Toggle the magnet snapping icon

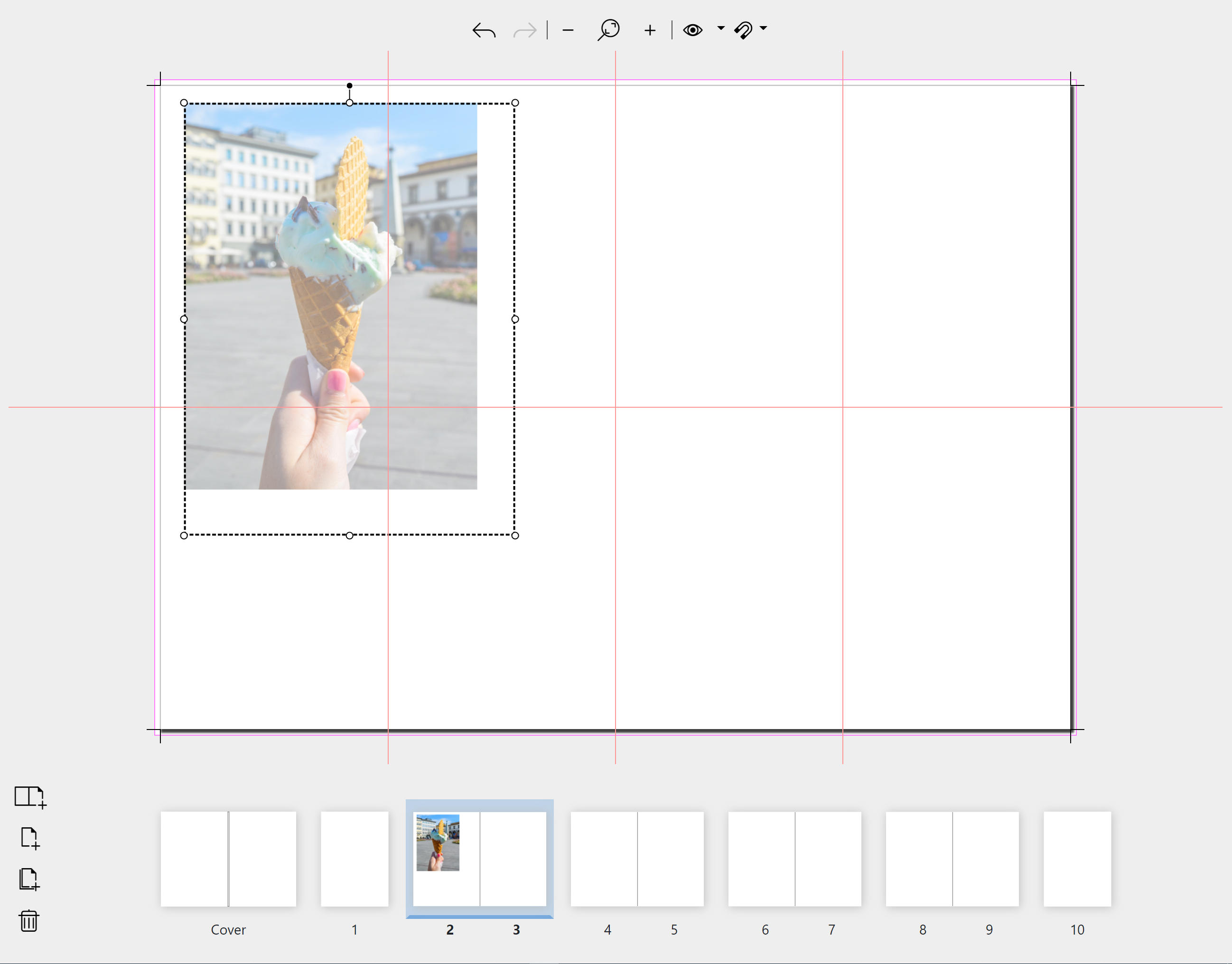743,30
